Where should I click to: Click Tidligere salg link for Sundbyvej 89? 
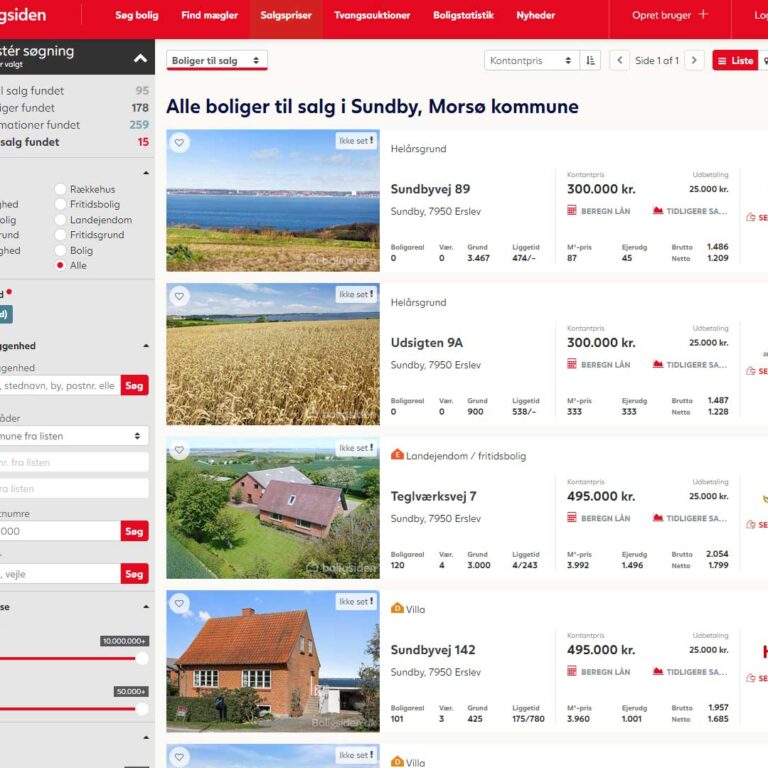690,211
